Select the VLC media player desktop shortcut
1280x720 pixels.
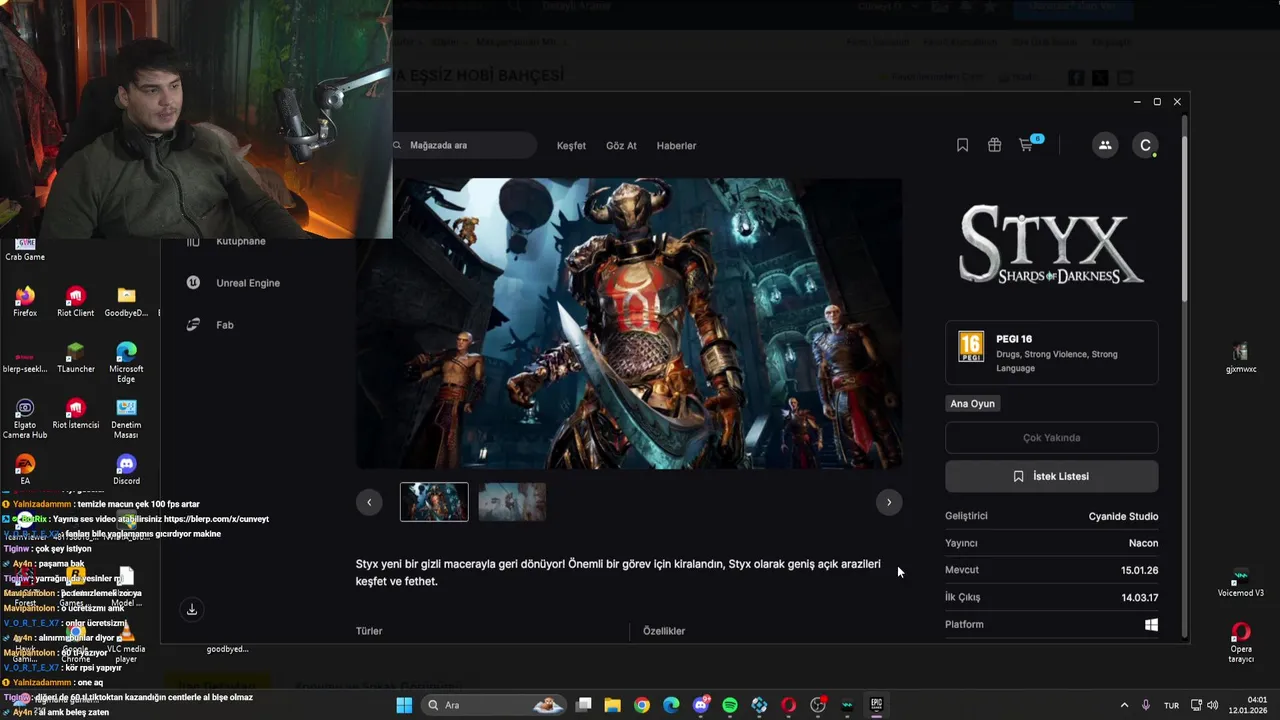[x=126, y=642]
